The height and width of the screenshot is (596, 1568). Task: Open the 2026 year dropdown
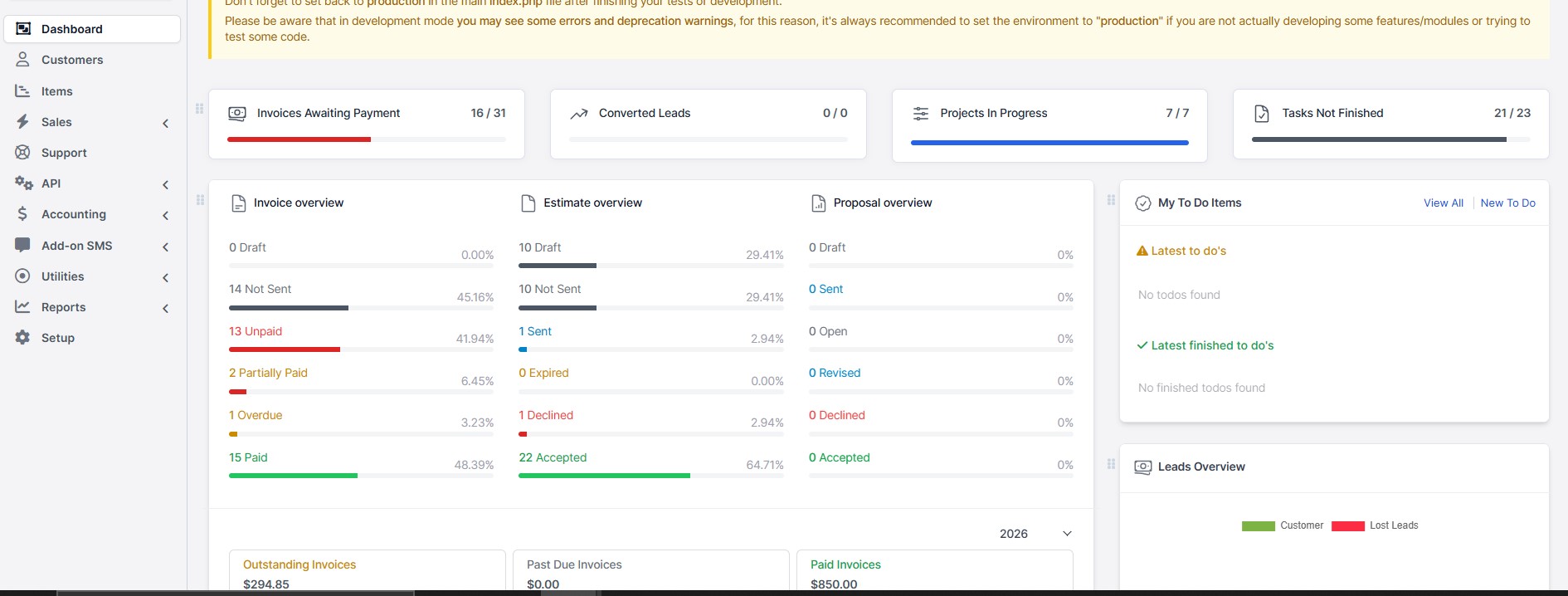tap(1035, 534)
